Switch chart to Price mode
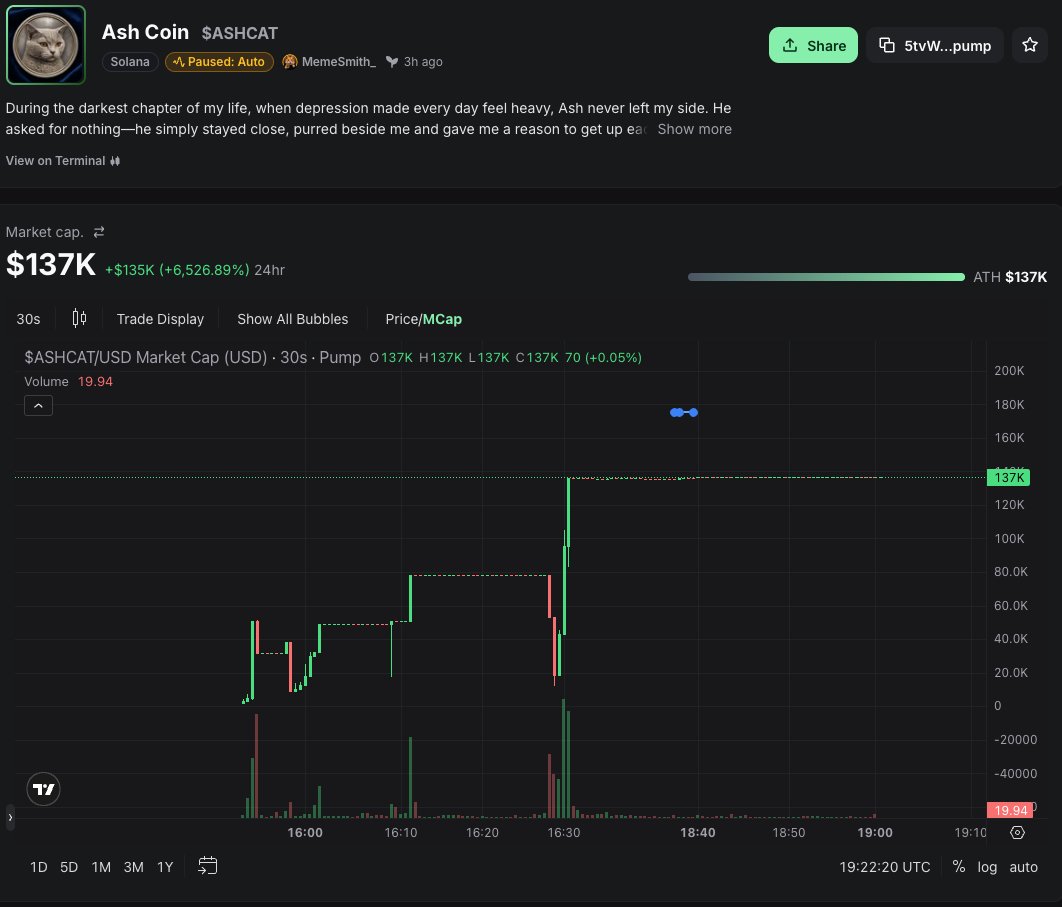Viewport: 1062px width, 907px height. click(402, 319)
